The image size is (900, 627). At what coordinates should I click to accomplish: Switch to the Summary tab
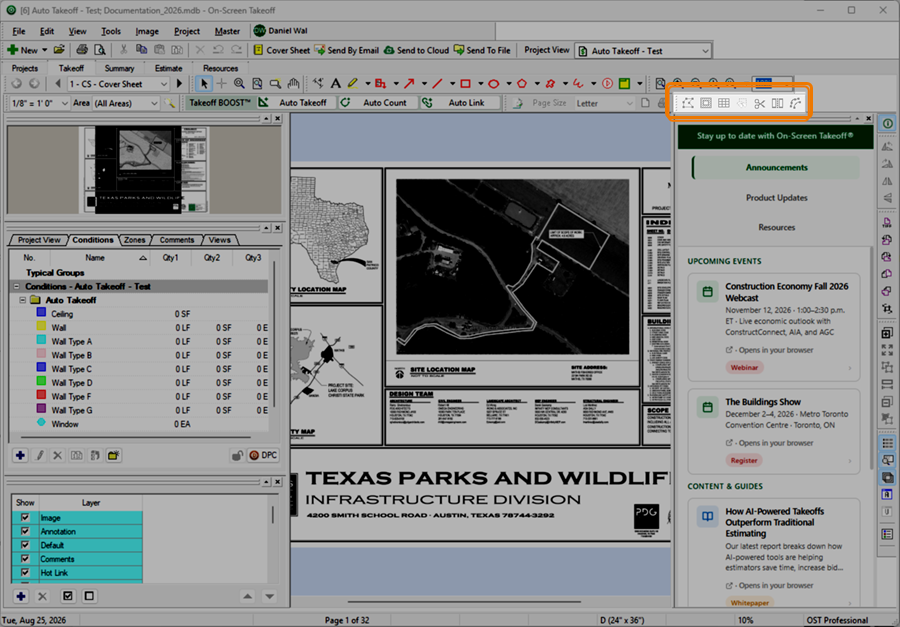click(119, 68)
